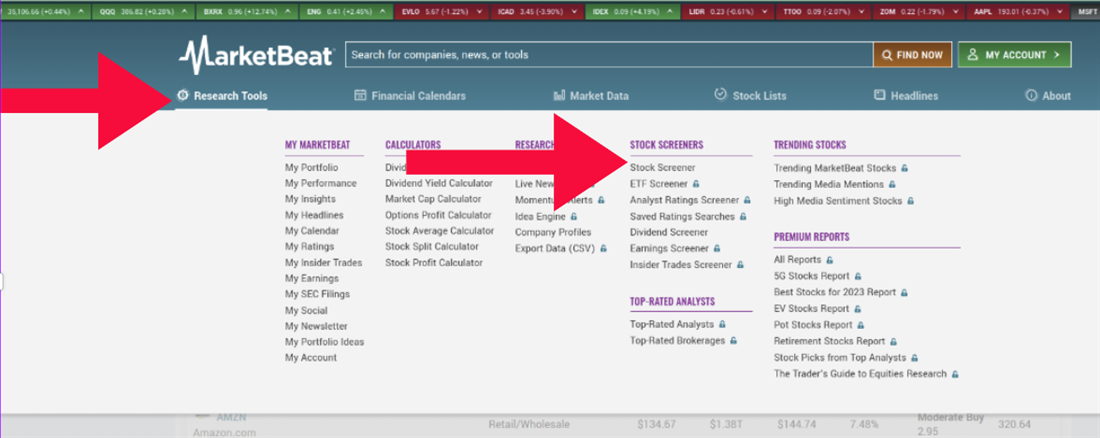The width and height of the screenshot is (1100, 438).
Task: Choose My Insider Trades from My MarketBeat
Action: point(323,263)
